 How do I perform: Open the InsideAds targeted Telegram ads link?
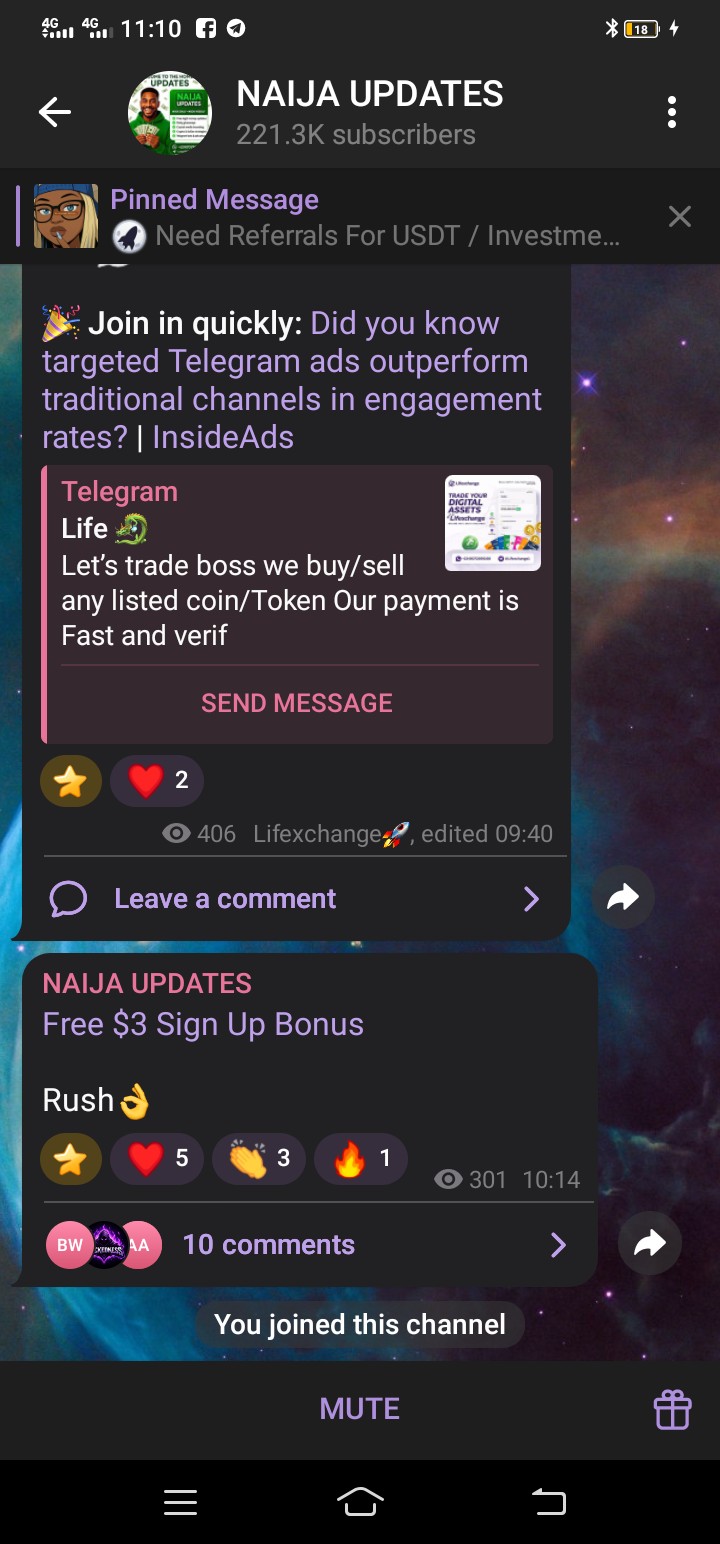[292, 380]
